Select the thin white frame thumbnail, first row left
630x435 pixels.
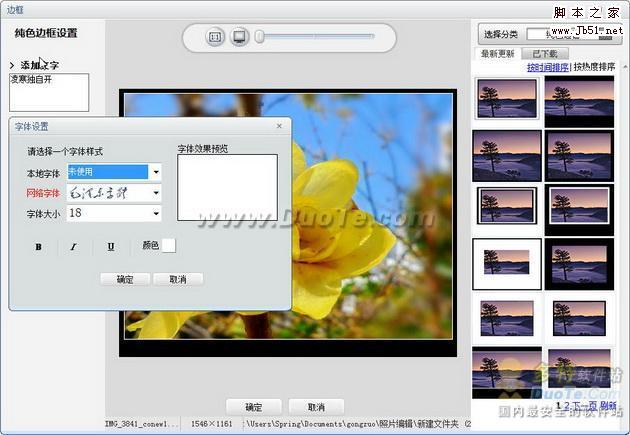tap(507, 98)
